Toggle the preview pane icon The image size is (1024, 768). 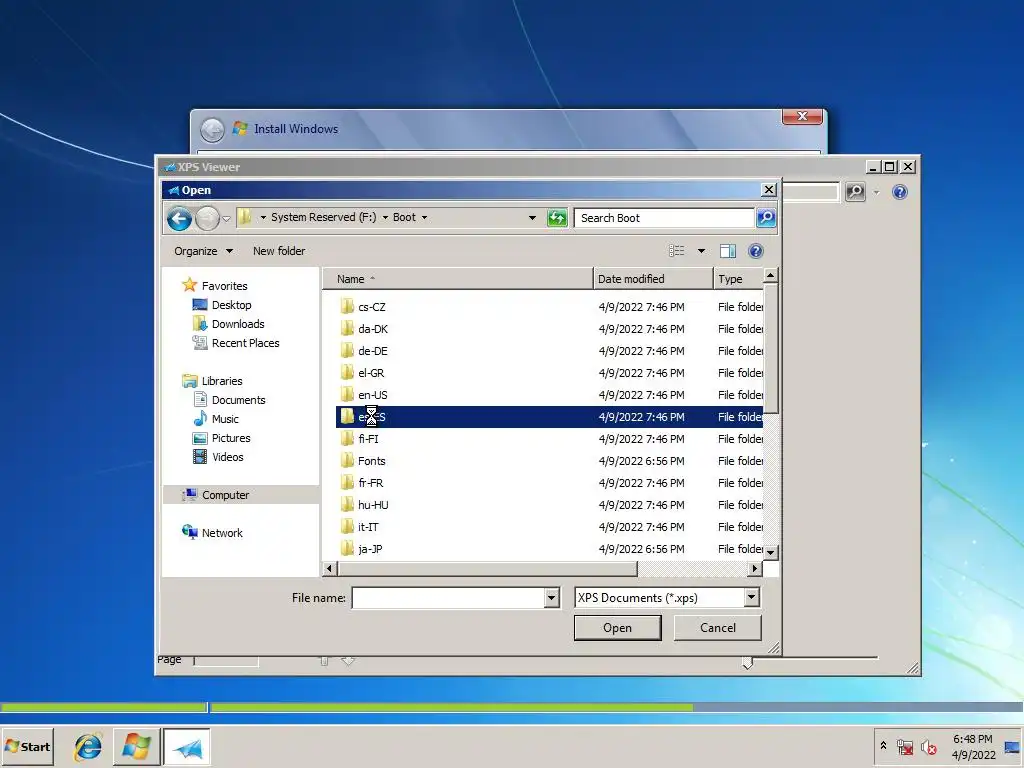728,251
